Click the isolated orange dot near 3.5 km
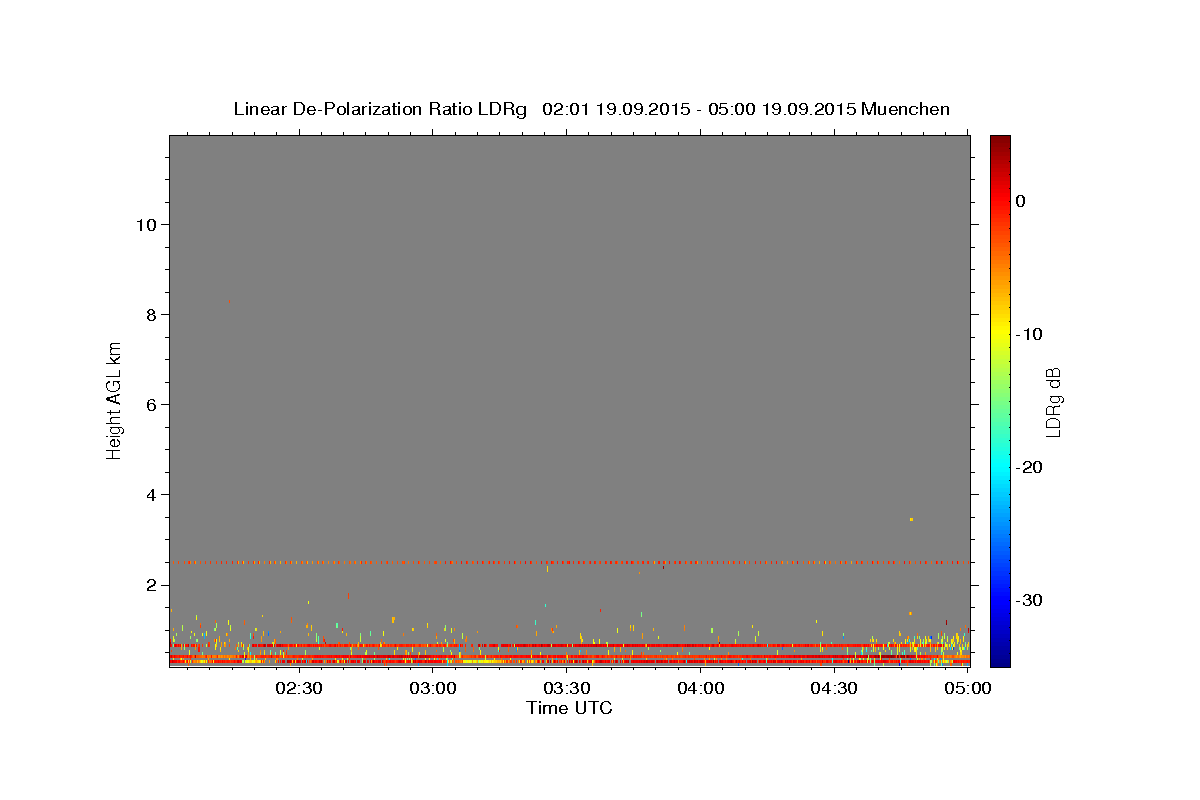Image resolution: width=1200 pixels, height=800 pixels. tap(912, 519)
